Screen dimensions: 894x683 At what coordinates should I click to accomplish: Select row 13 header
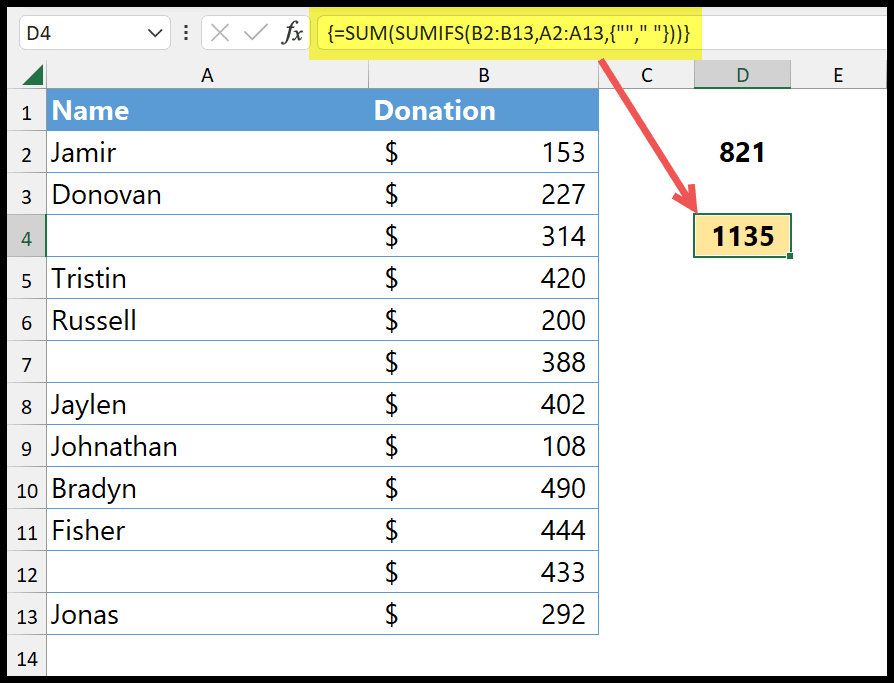point(27,614)
